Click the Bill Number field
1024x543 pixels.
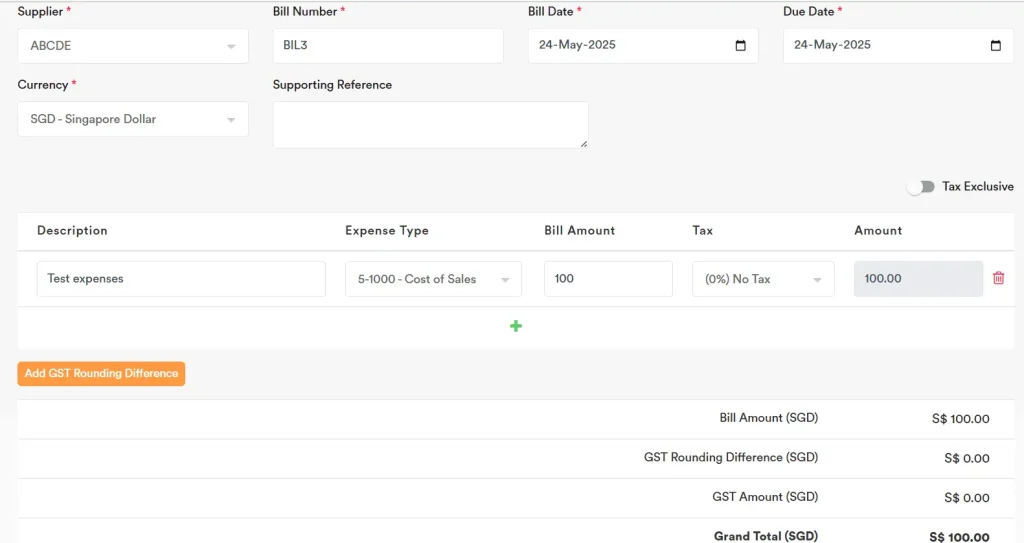387,46
